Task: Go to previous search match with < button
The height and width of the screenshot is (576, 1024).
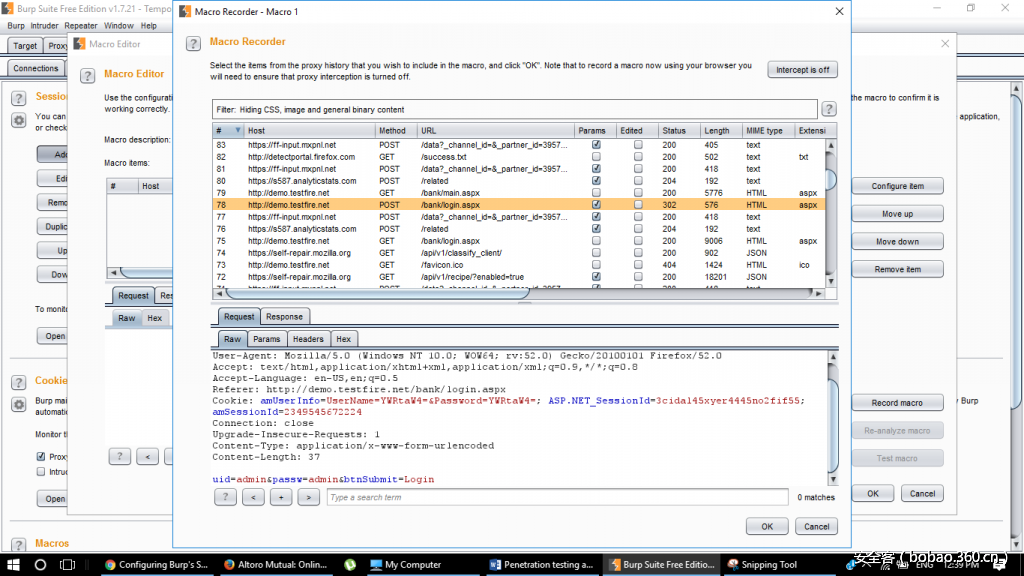Action: (253, 497)
